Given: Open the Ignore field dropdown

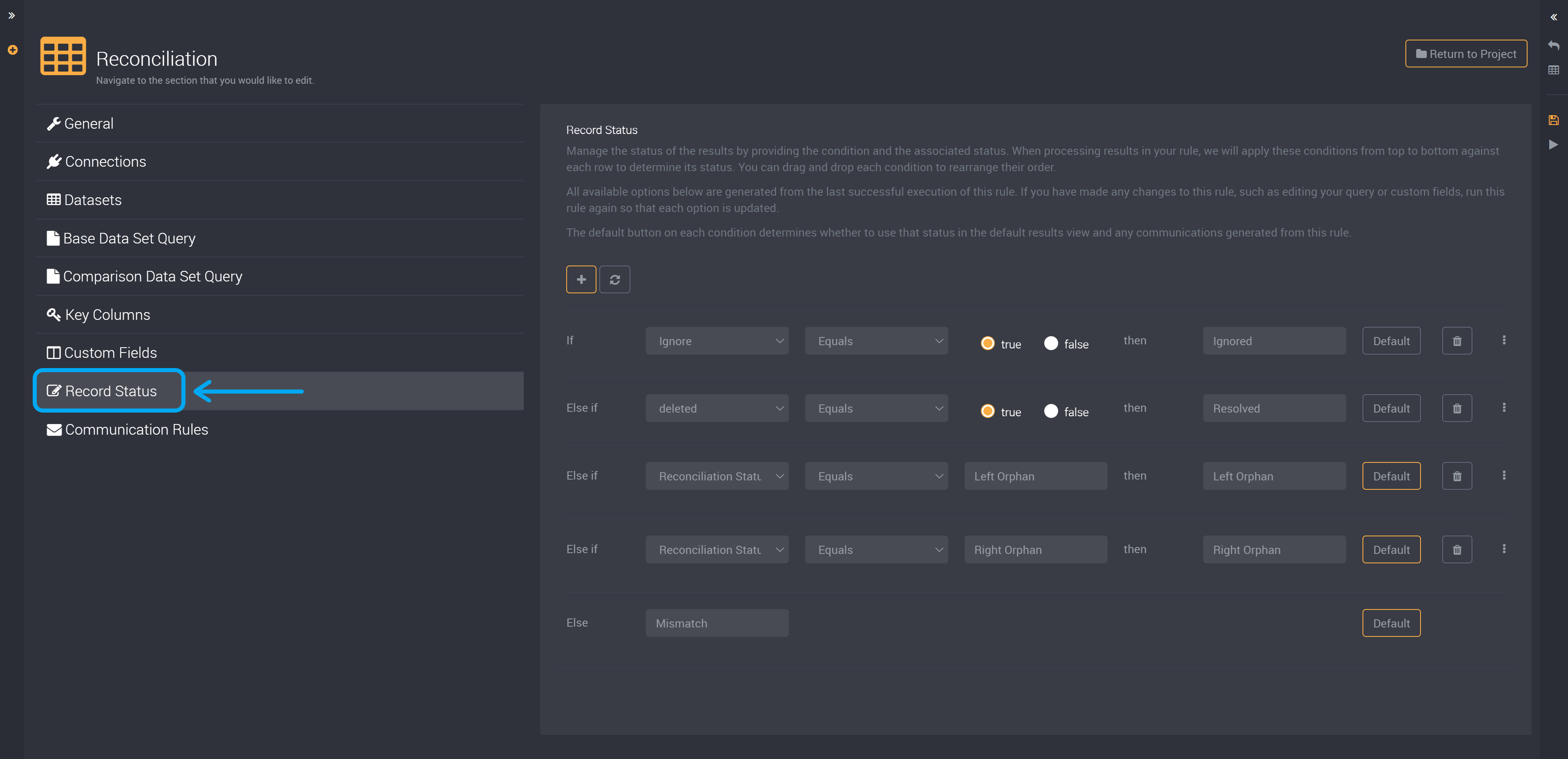Looking at the screenshot, I should (x=717, y=341).
